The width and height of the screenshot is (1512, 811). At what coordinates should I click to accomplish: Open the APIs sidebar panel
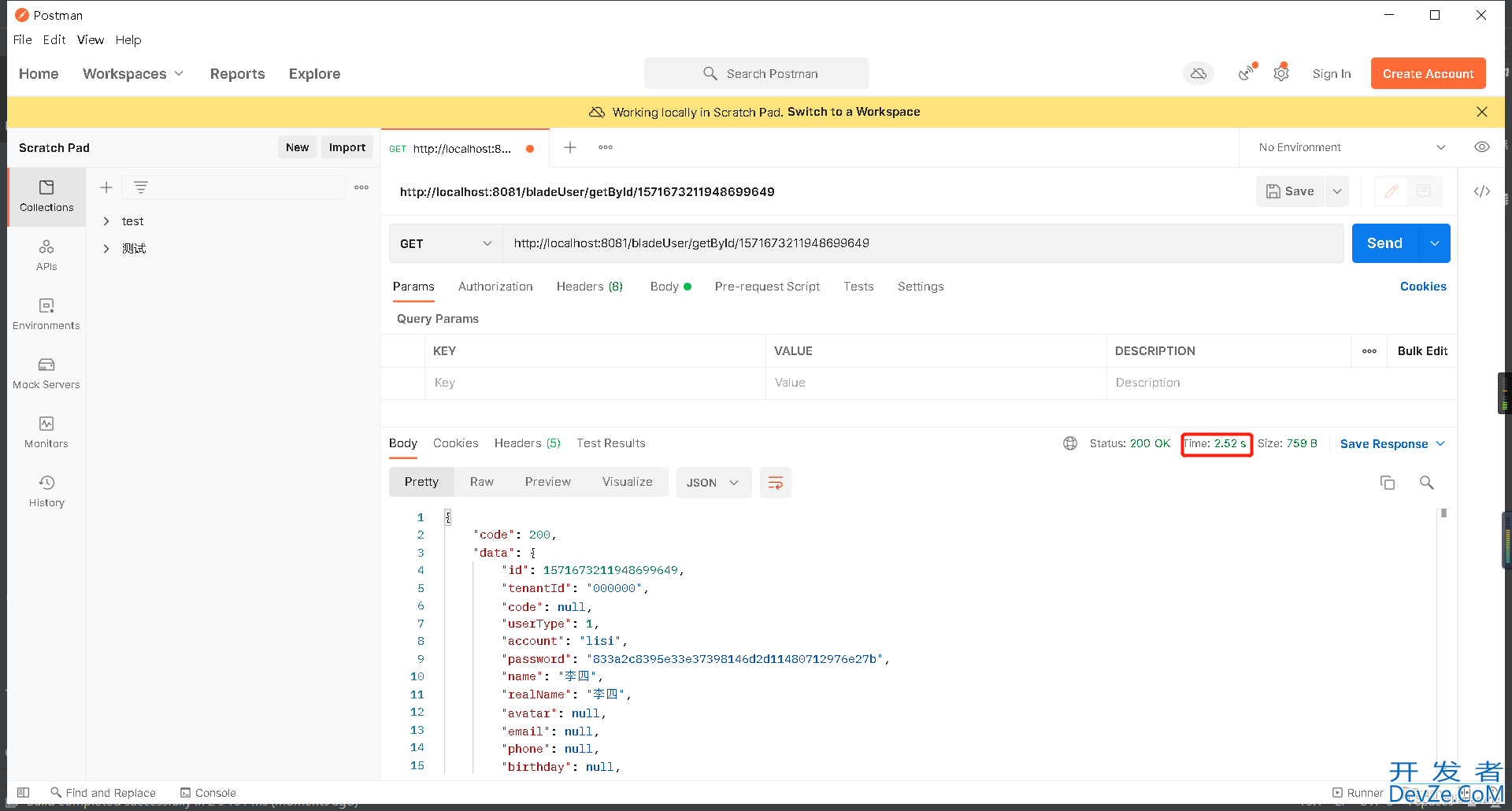tap(46, 255)
